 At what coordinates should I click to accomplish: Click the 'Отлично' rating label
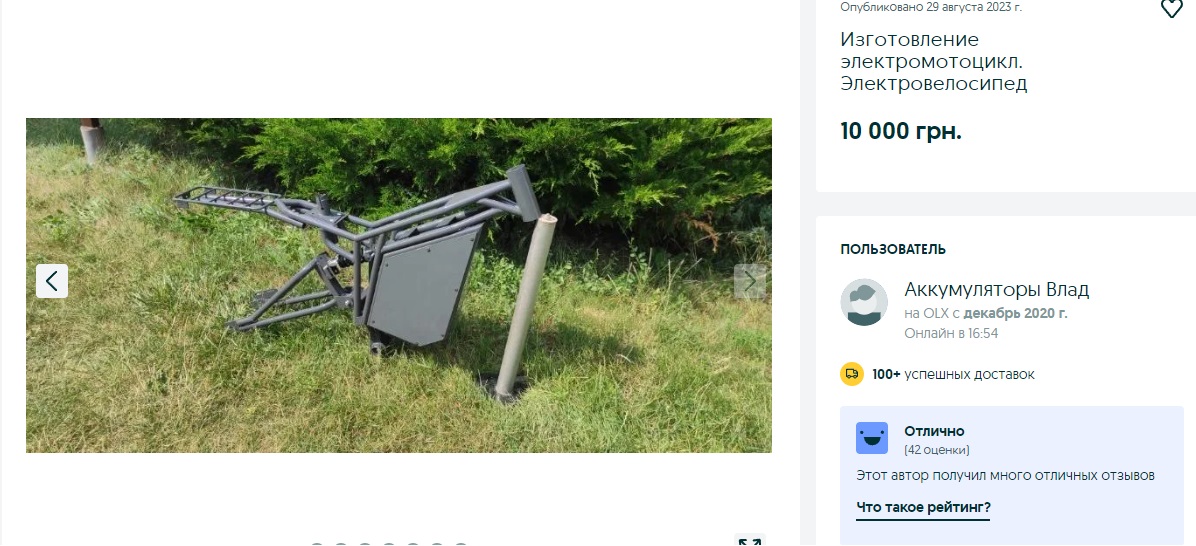click(934, 431)
